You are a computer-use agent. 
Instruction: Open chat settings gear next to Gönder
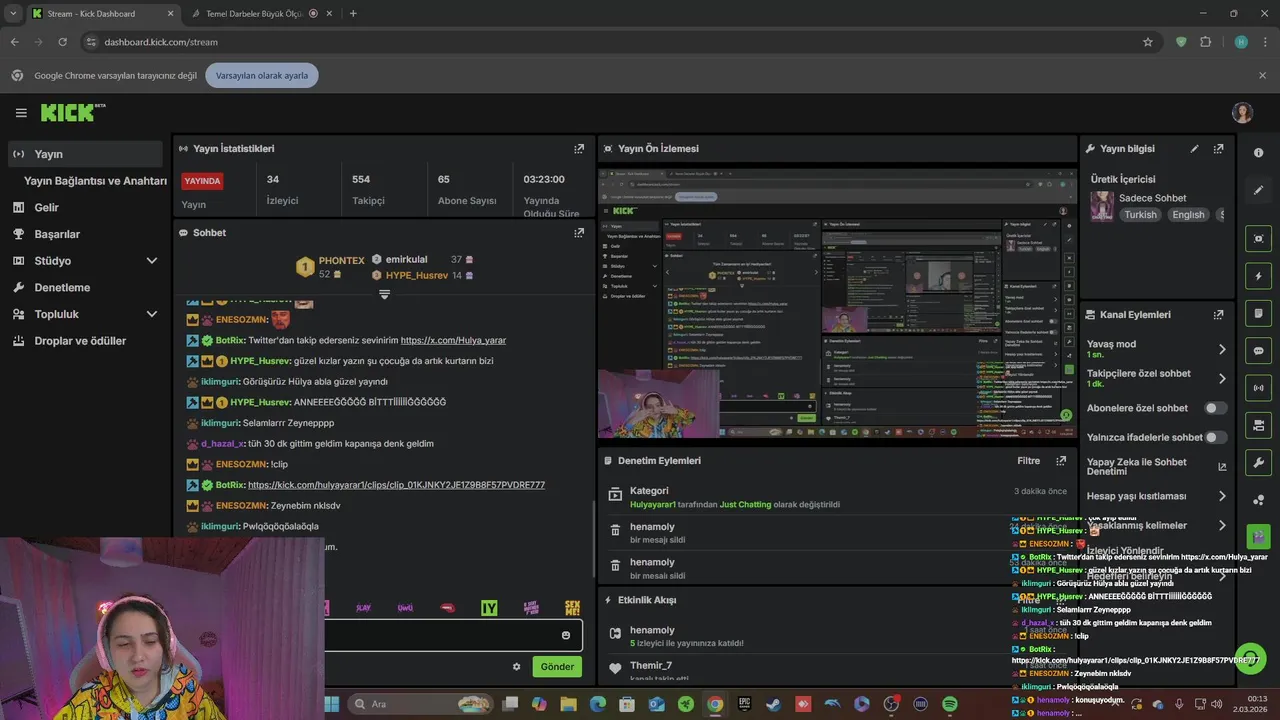tap(517, 666)
